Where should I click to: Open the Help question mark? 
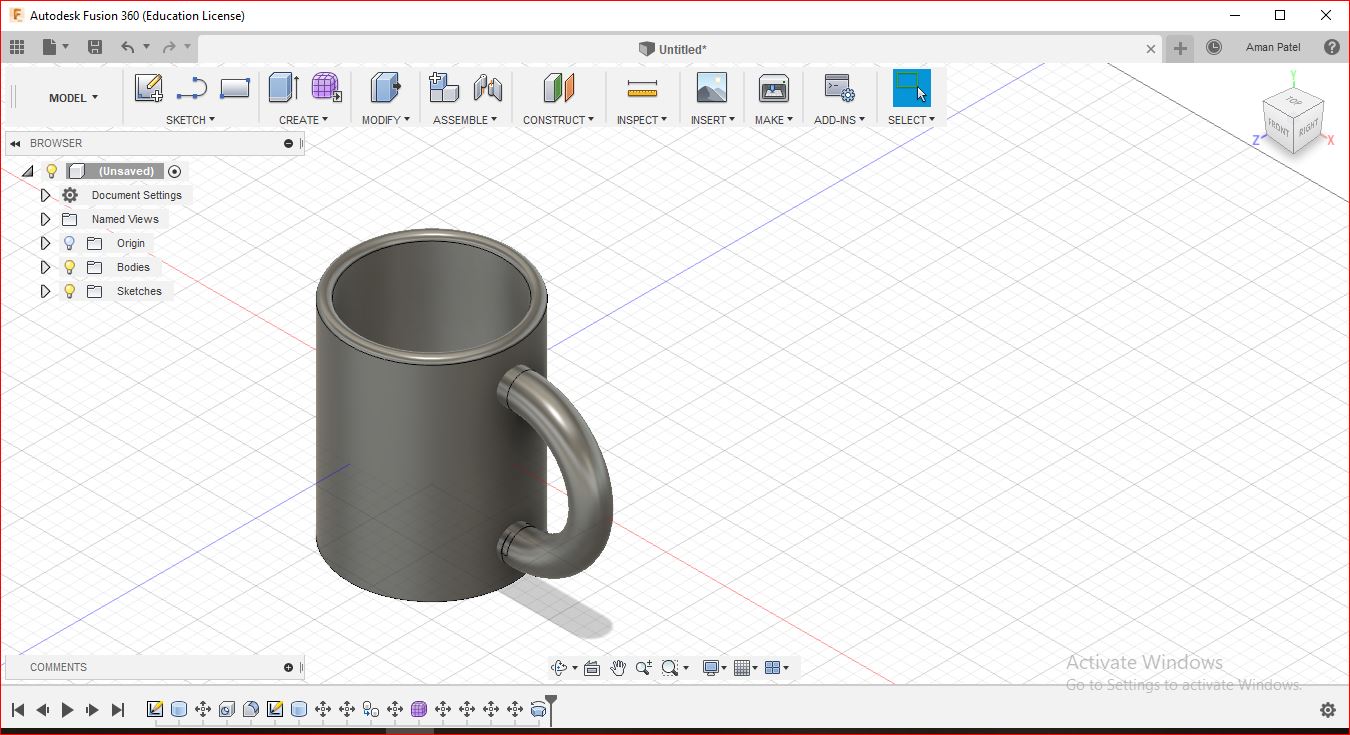1331,47
